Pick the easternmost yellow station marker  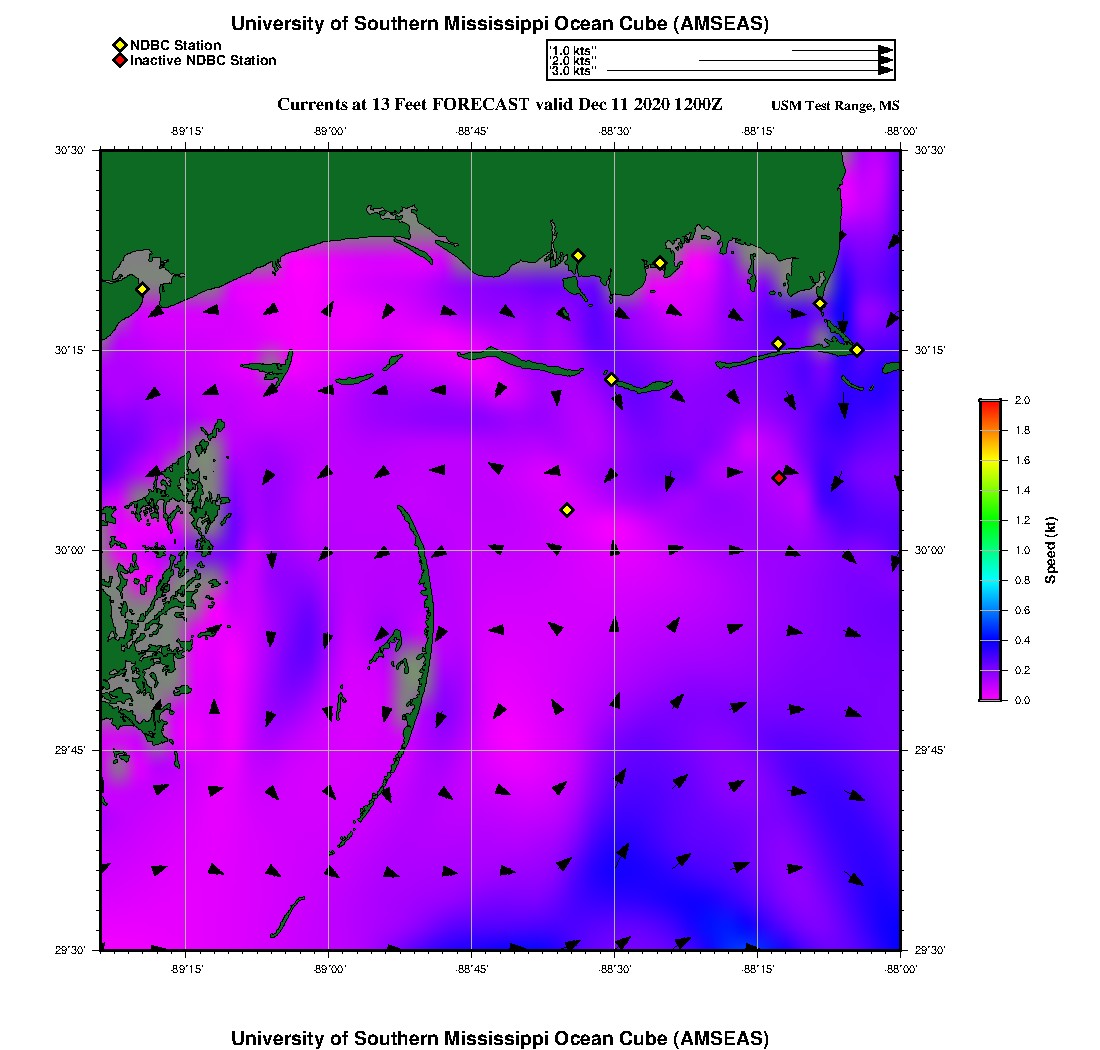pyautogui.click(x=857, y=349)
